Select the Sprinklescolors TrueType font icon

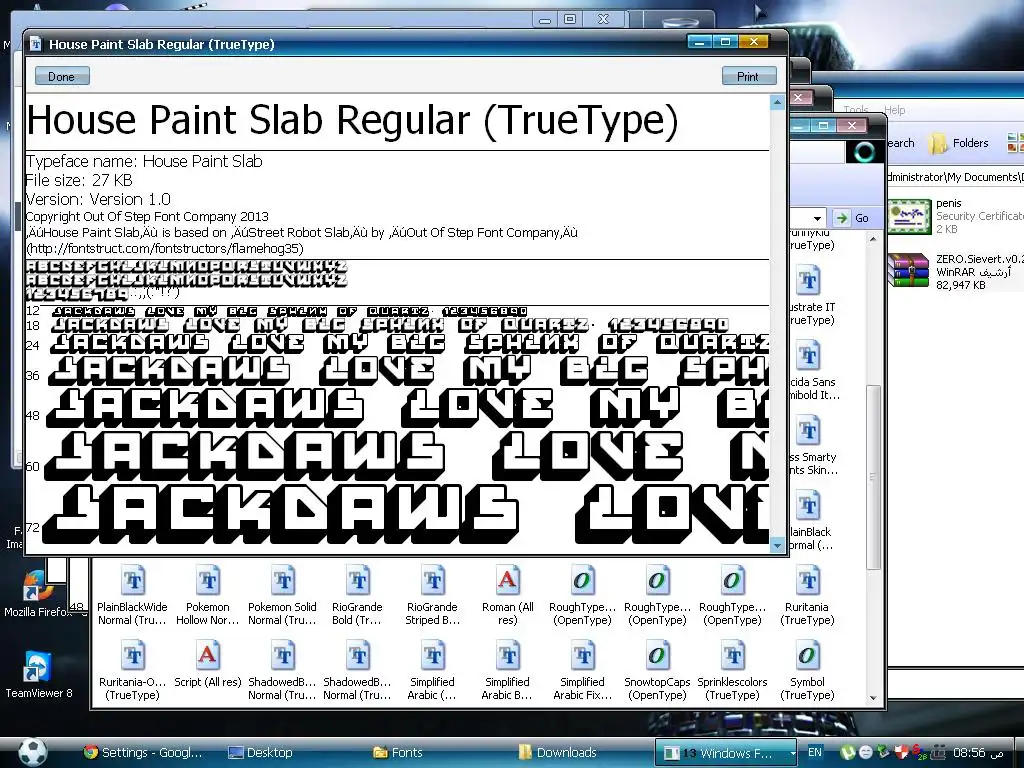(732, 655)
